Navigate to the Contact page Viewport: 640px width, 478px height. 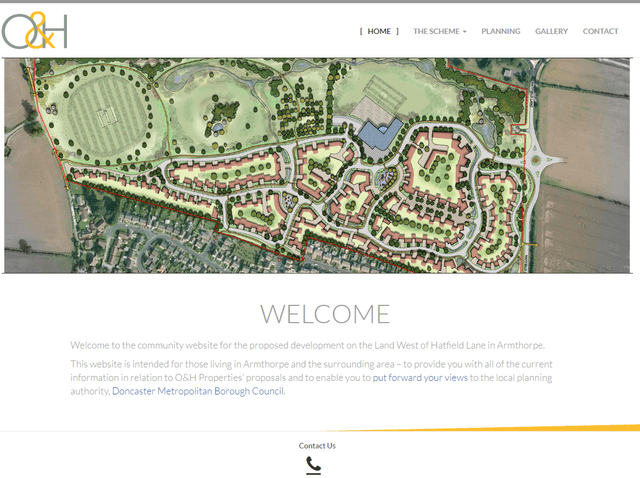[x=600, y=31]
